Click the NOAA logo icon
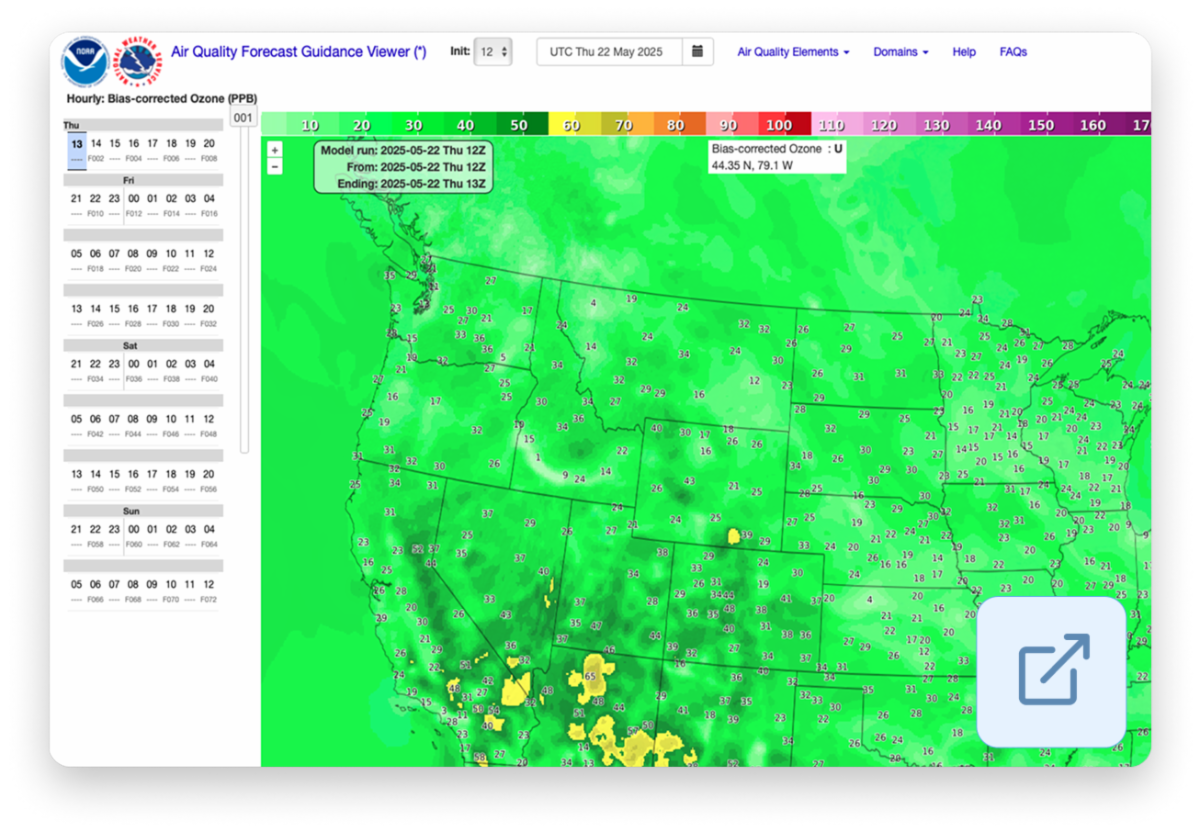The image size is (1200, 832). click(85, 60)
